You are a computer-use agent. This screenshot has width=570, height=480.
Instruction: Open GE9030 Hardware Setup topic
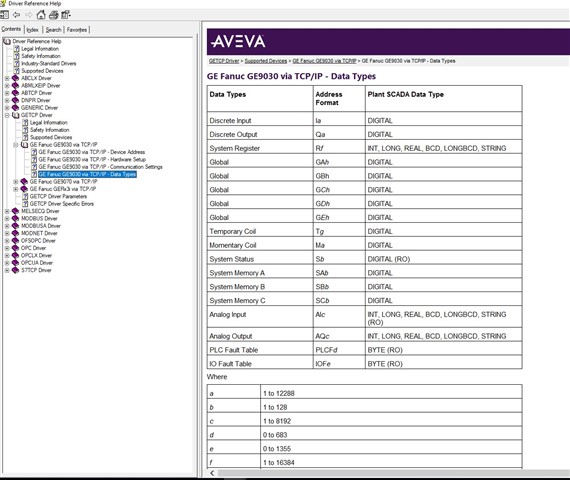[x=92, y=159]
